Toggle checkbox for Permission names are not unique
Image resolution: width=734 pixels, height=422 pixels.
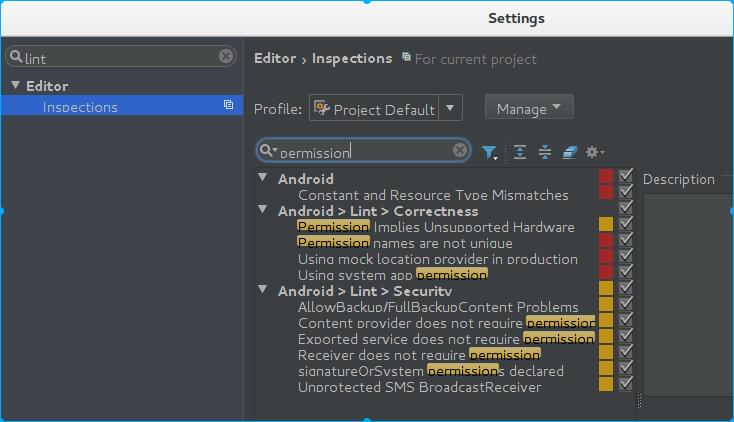[626, 241]
